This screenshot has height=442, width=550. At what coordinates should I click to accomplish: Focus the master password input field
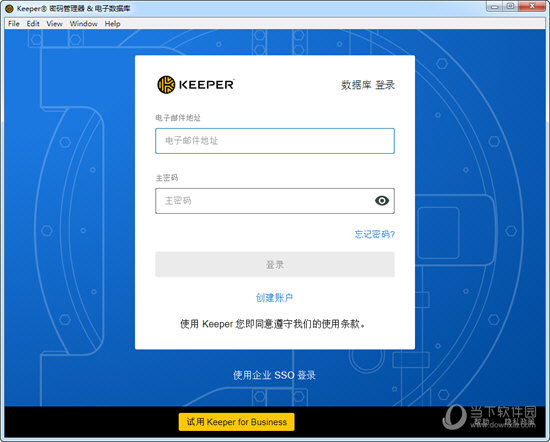pos(275,201)
